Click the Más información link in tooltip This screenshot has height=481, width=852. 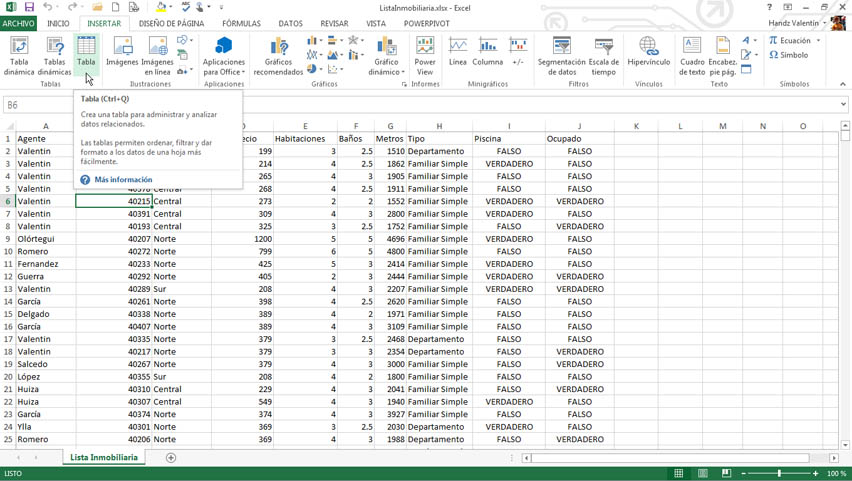coord(123,180)
